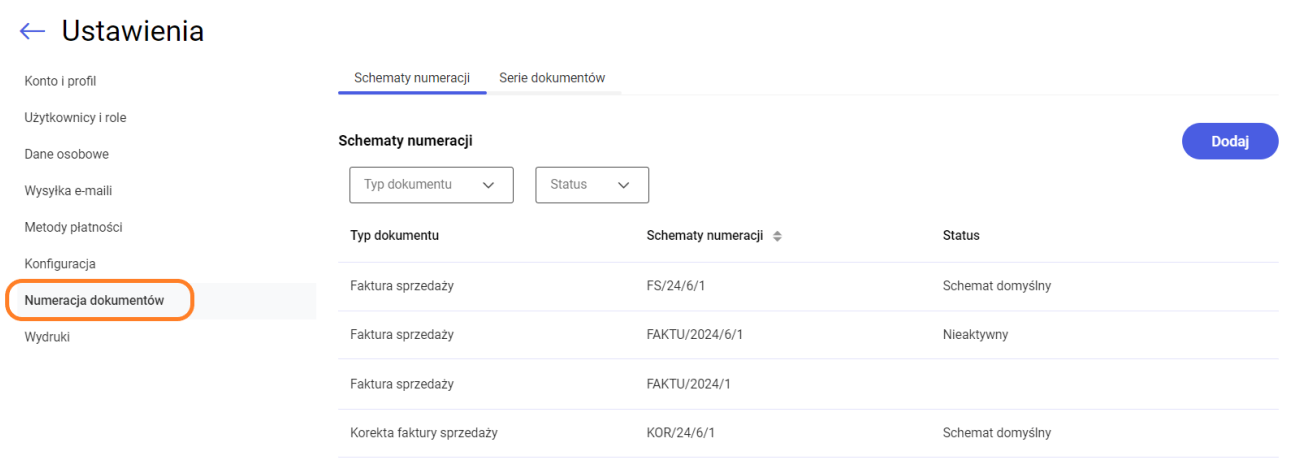Go to Konfiguracja section
The width and height of the screenshot is (1305, 466).
(60, 264)
